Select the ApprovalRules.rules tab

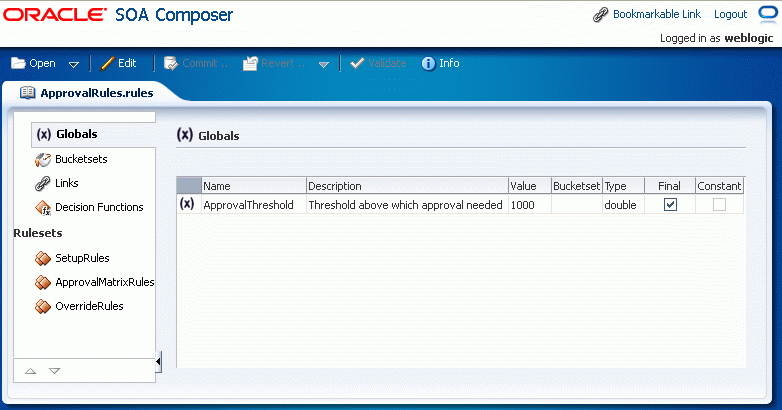point(97,93)
